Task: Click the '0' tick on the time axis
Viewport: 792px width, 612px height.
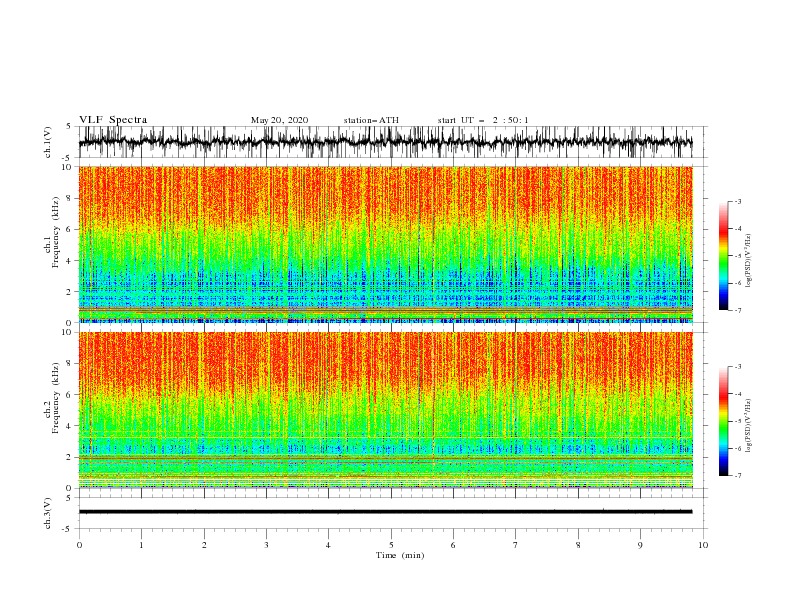Action: (79, 545)
